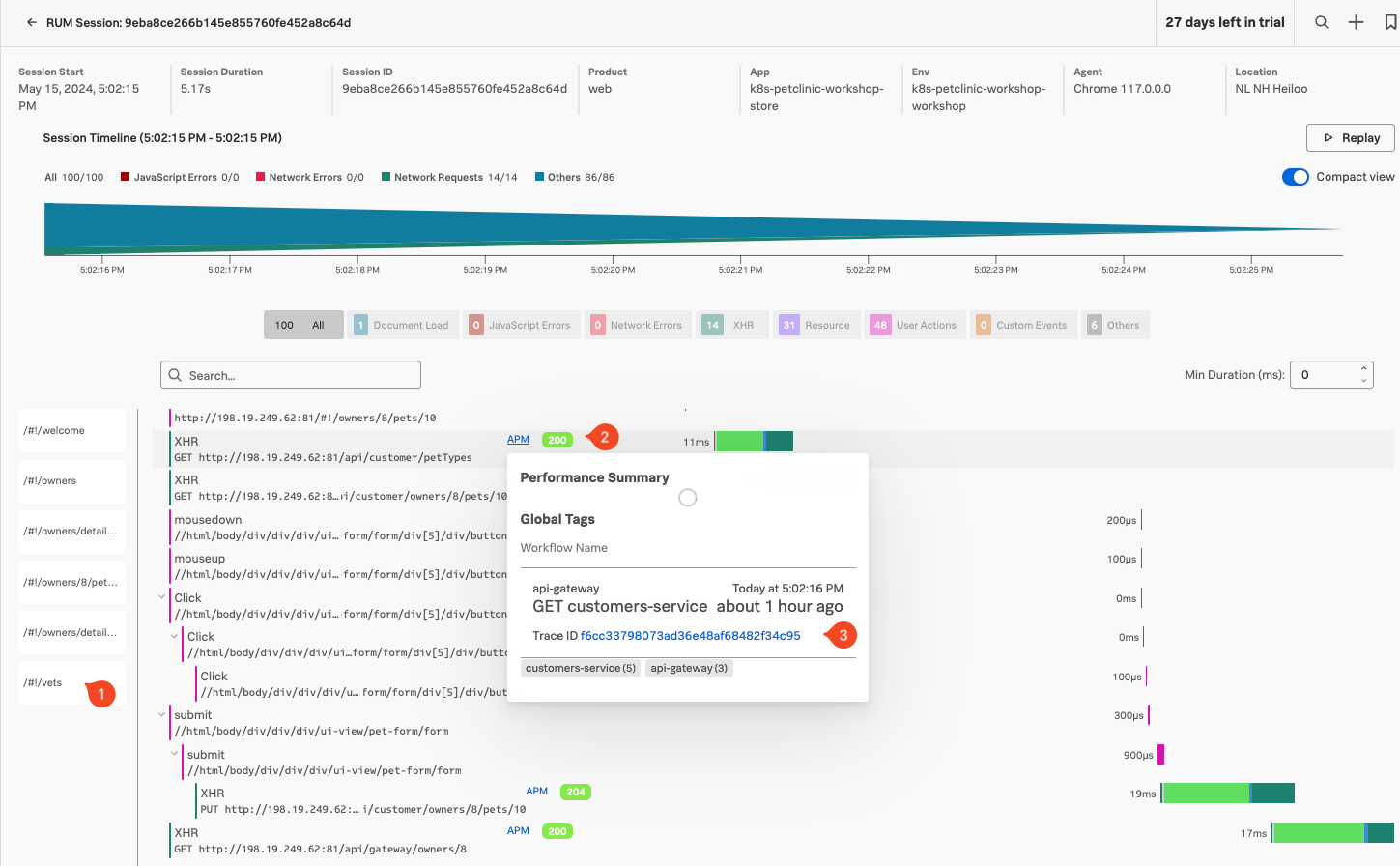Image resolution: width=1400 pixels, height=866 pixels.
Task: Click the plus icon in top bar
Action: tap(1356, 22)
